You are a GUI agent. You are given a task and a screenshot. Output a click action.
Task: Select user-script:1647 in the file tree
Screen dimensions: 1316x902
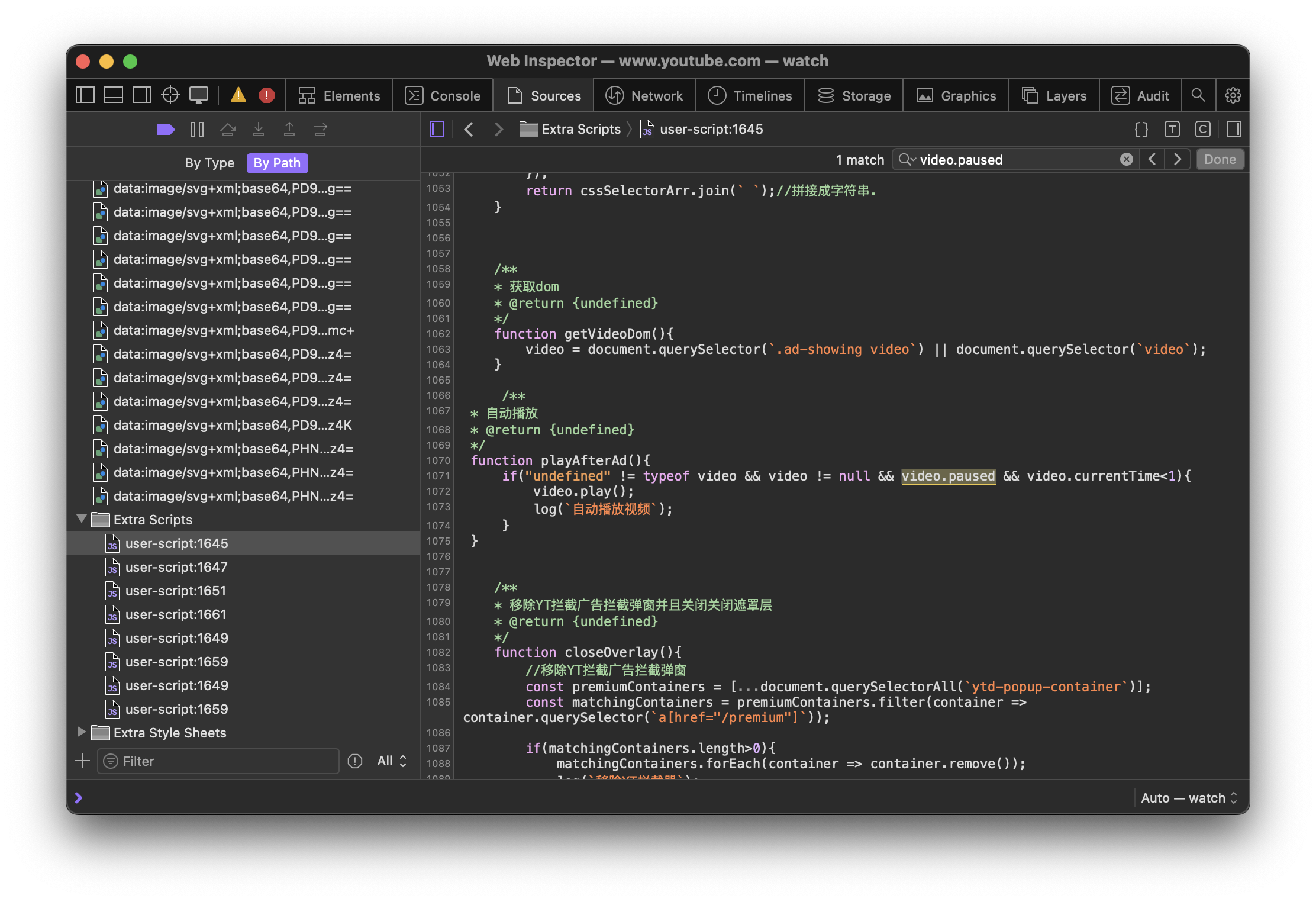(x=176, y=567)
